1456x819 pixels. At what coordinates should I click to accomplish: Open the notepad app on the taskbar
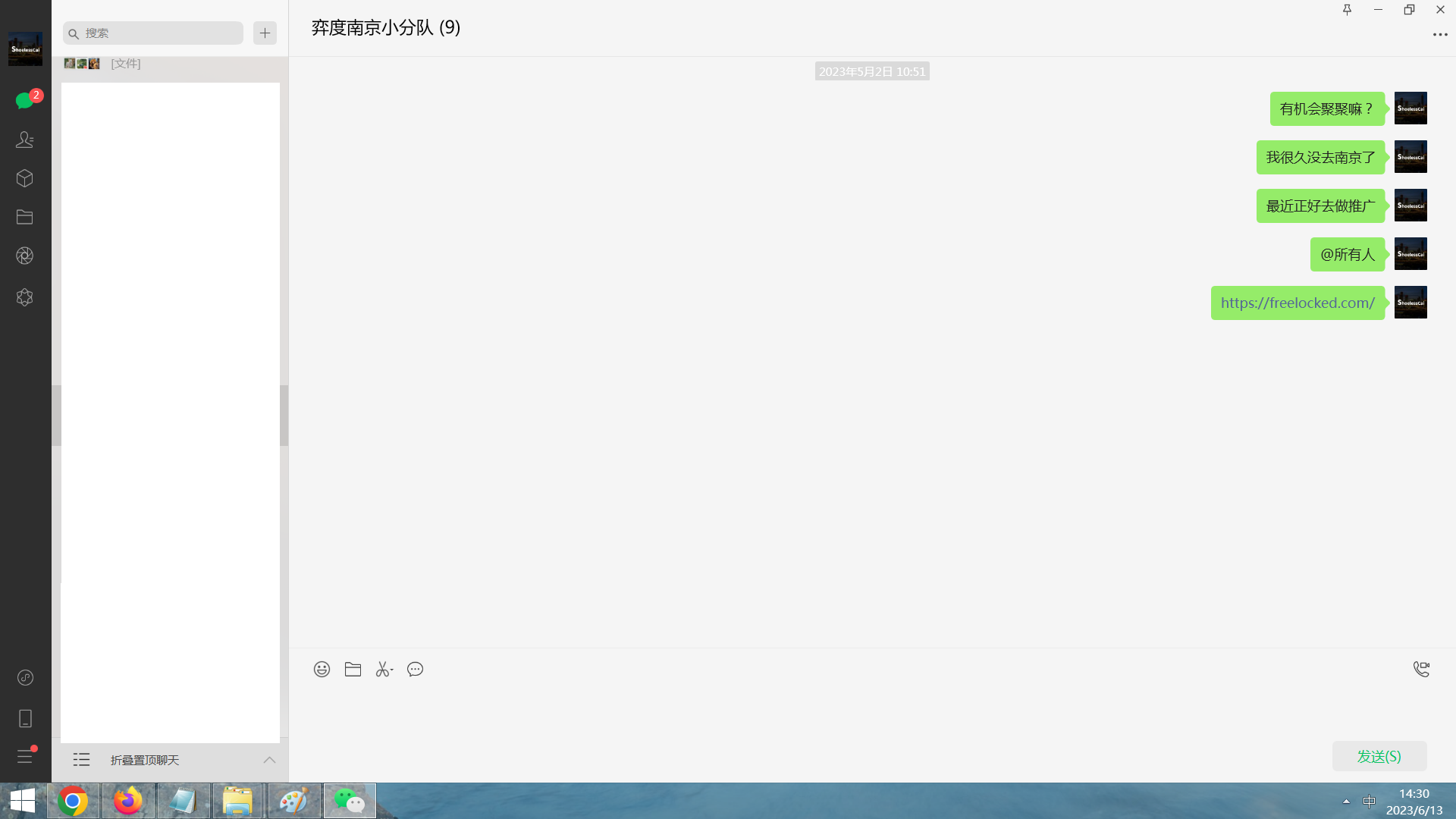click(184, 801)
